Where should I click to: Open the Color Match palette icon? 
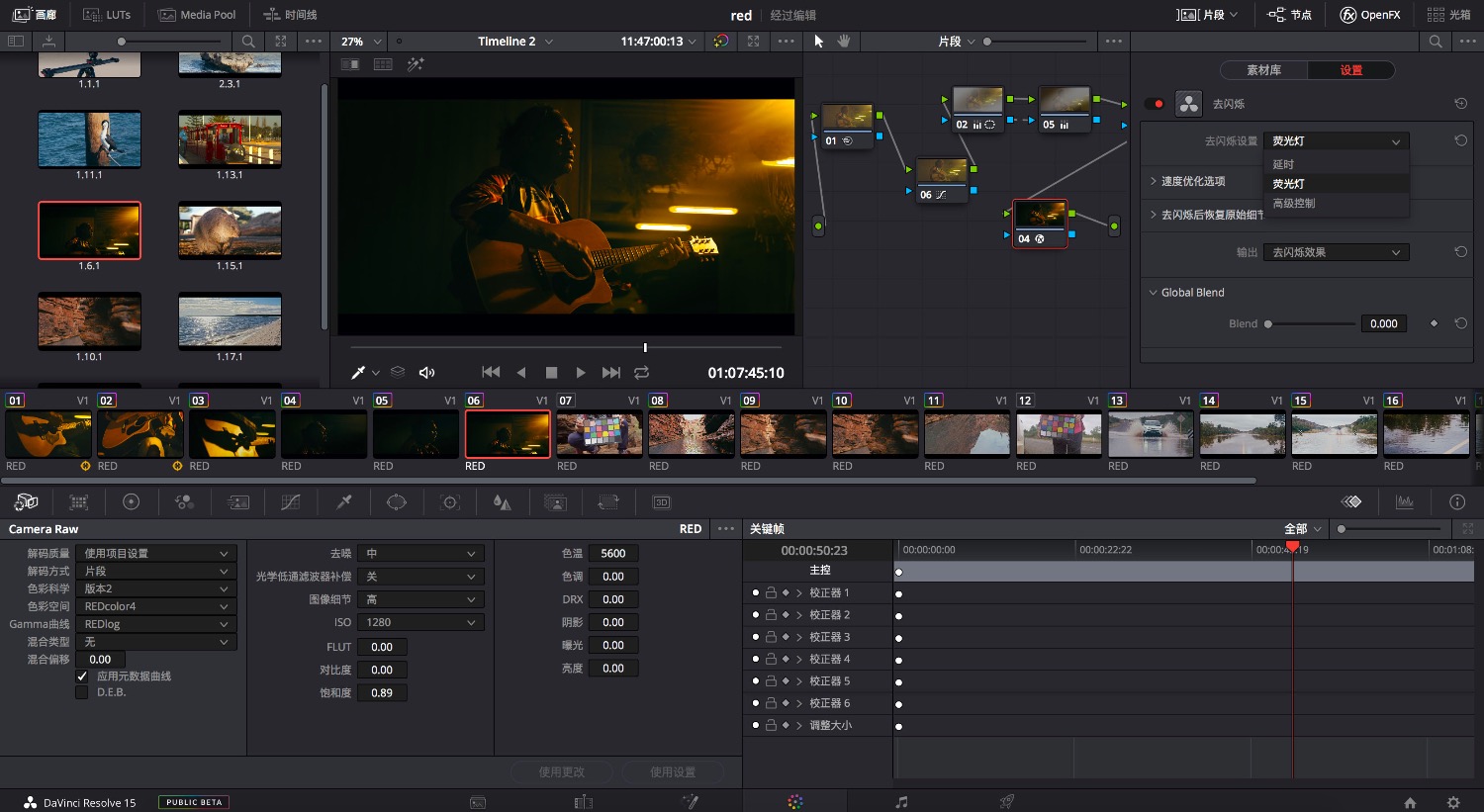pos(79,502)
